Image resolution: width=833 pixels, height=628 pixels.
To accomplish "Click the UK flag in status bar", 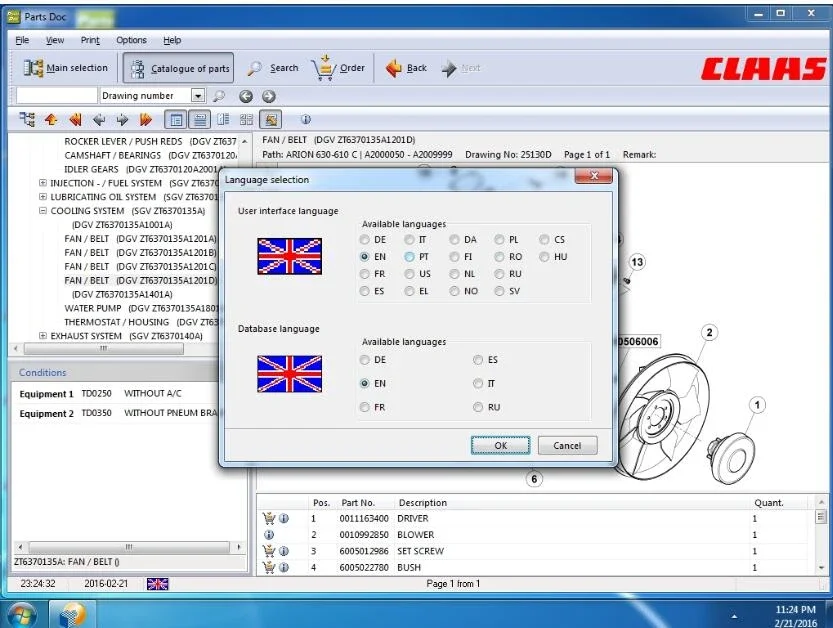I will coord(157,584).
